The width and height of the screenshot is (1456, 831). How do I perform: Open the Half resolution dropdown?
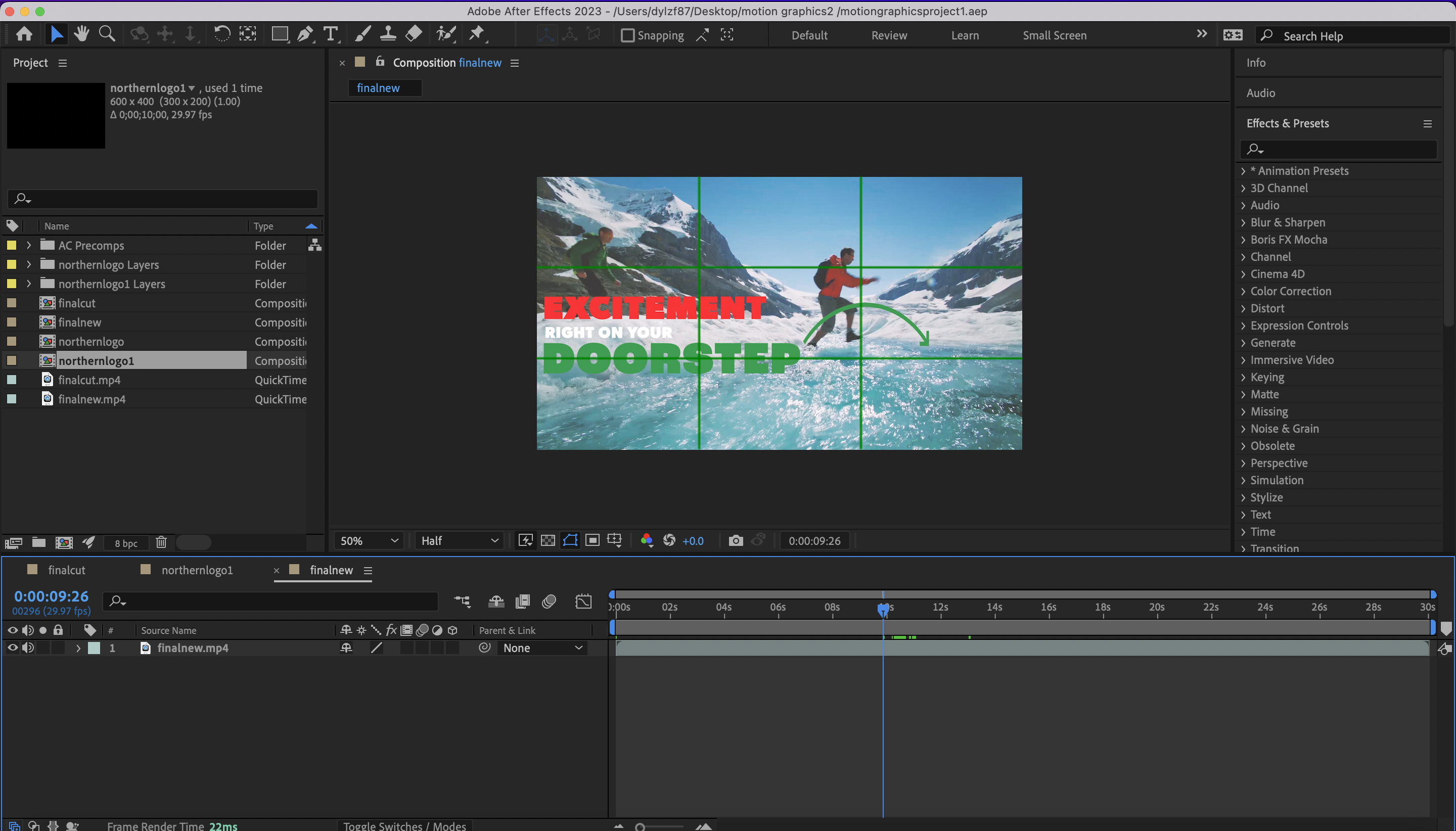(460, 540)
